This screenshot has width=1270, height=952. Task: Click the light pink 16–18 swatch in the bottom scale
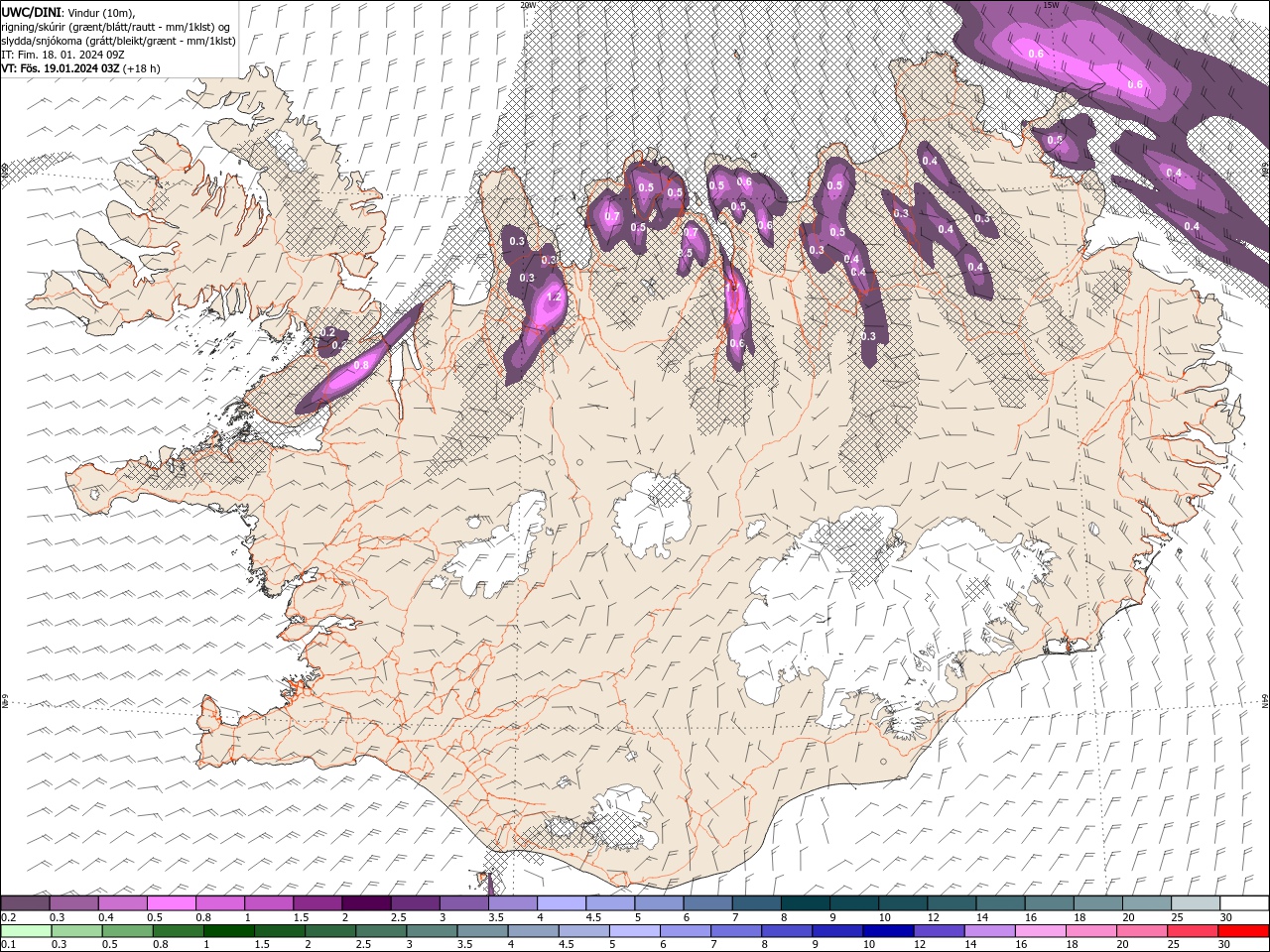(x=1041, y=931)
